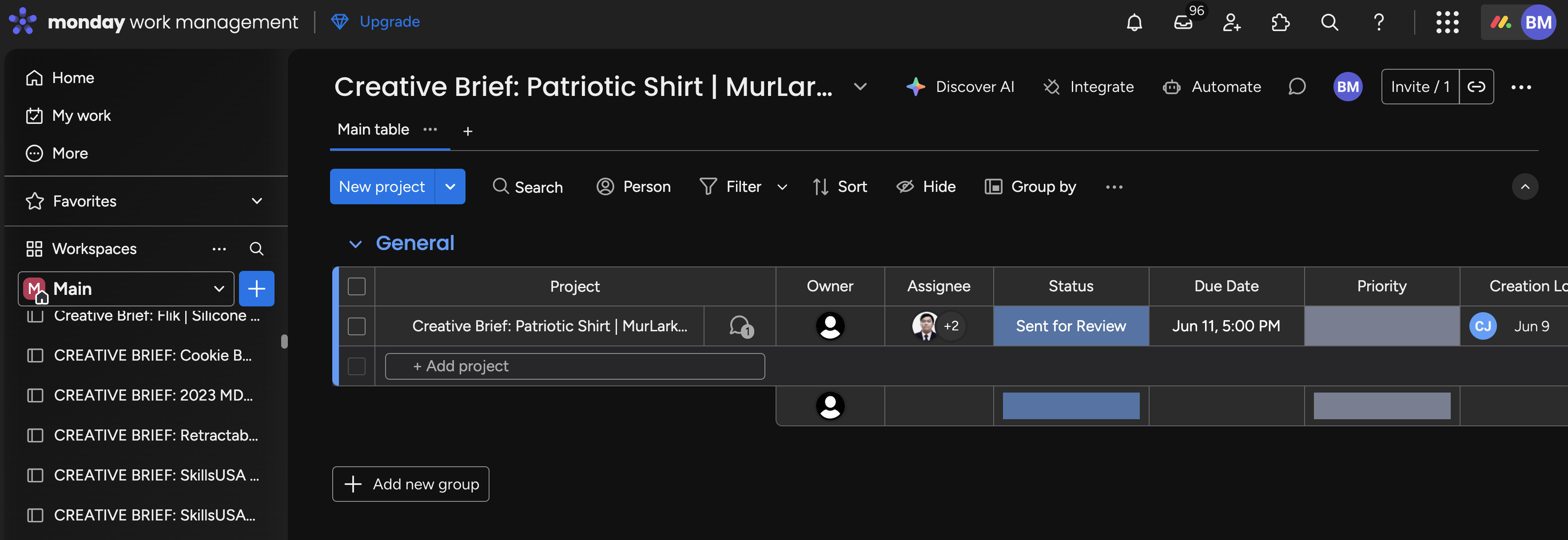
Task: Click Add new group button
Action: coord(411,484)
